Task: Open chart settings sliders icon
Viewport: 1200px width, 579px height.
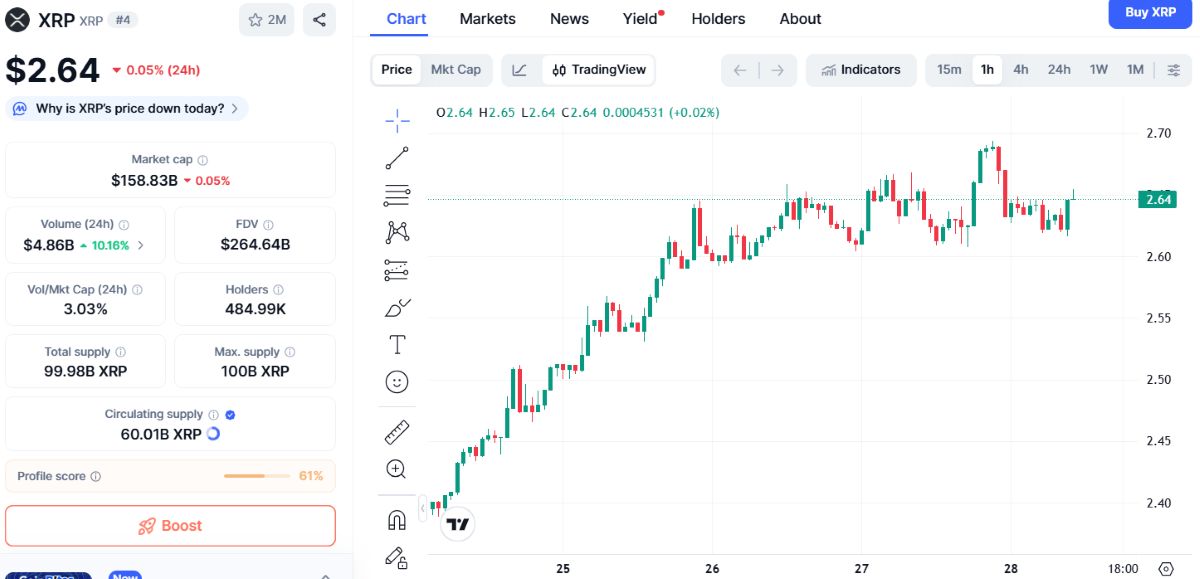Action: click(1173, 70)
